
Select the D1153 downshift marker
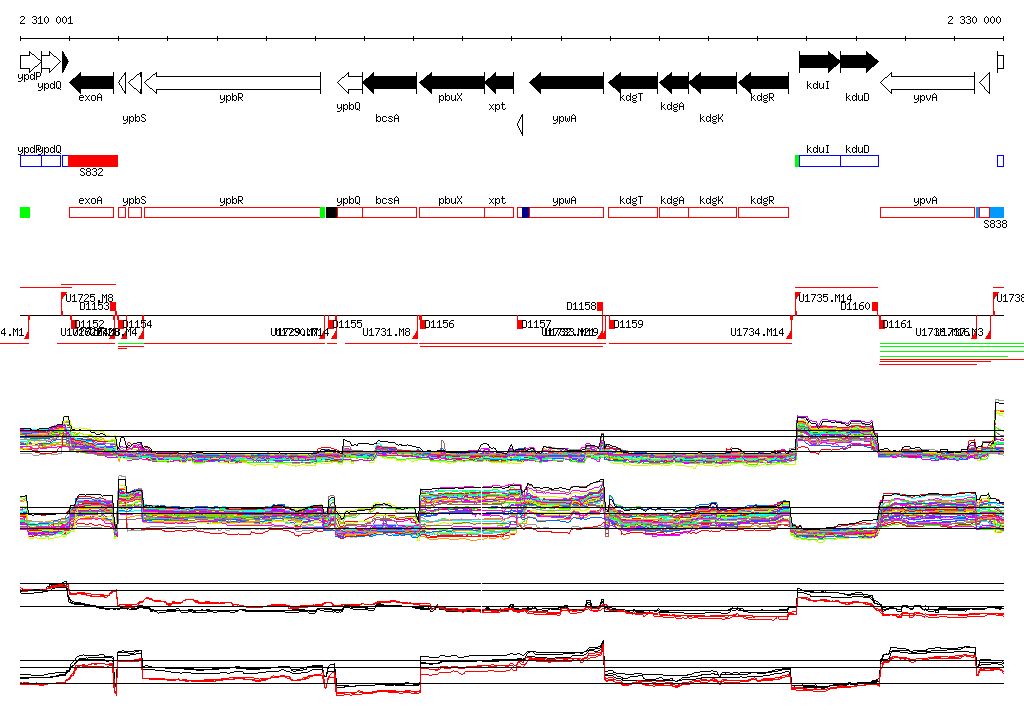[x=113, y=306]
